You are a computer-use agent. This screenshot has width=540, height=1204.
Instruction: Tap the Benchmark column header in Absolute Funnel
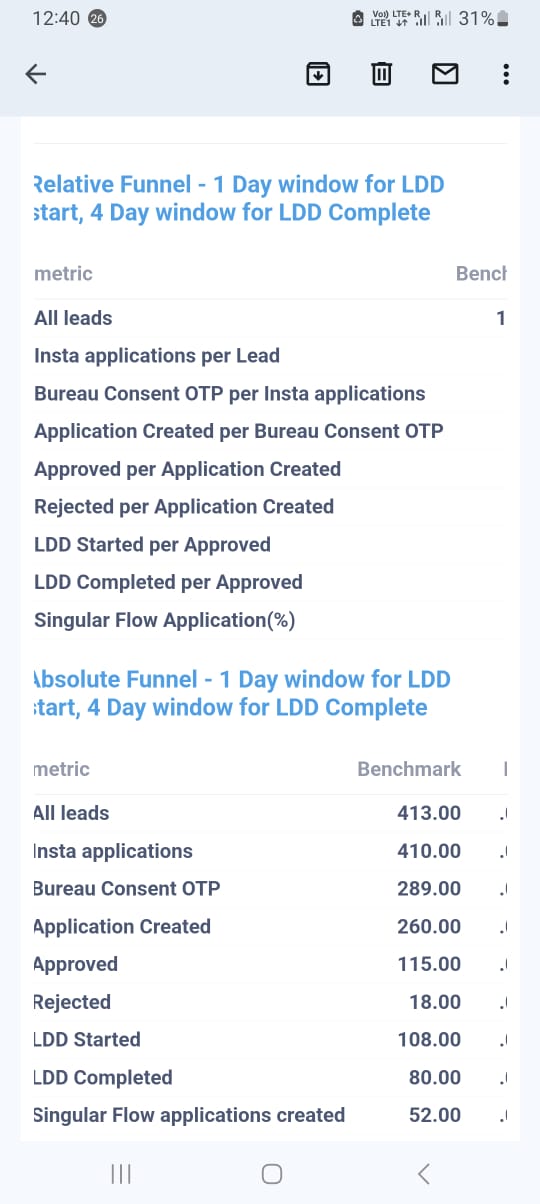tap(409, 769)
